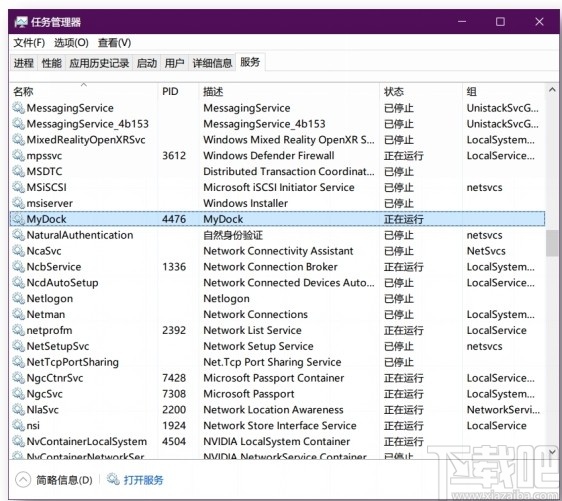Click the gear icon beside msiserver
The height and width of the screenshot is (501, 562).
pyautogui.click(x=18, y=203)
